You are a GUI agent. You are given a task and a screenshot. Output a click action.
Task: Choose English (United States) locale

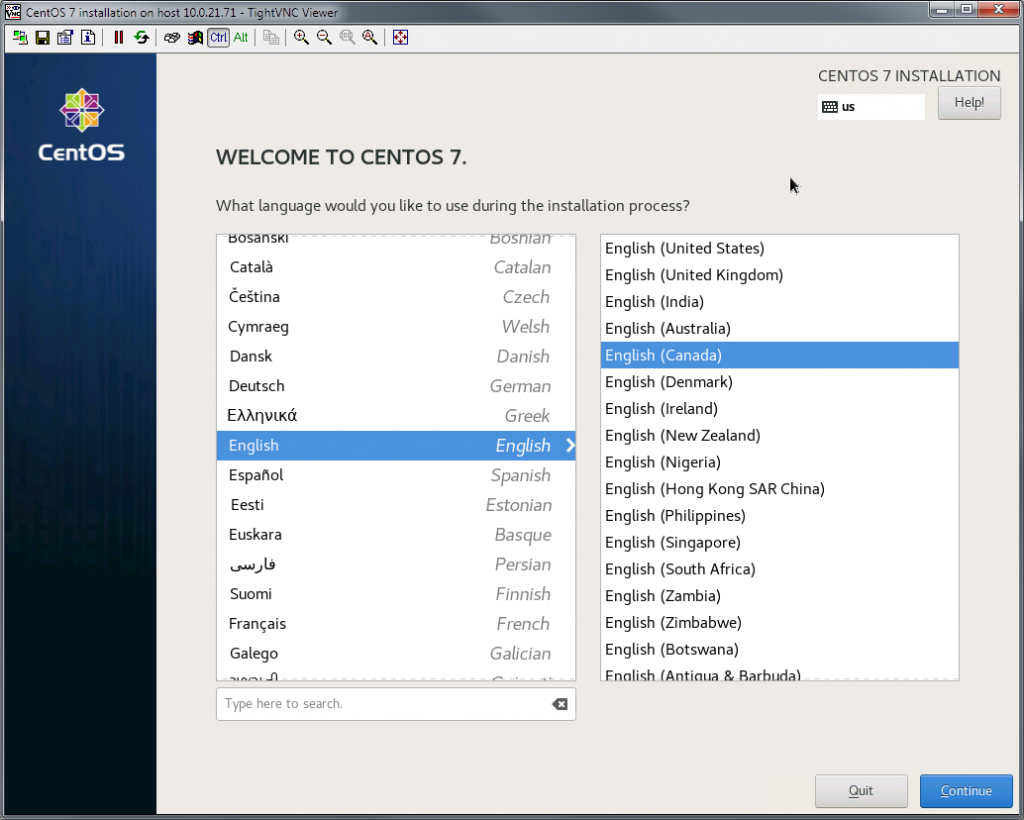780,248
